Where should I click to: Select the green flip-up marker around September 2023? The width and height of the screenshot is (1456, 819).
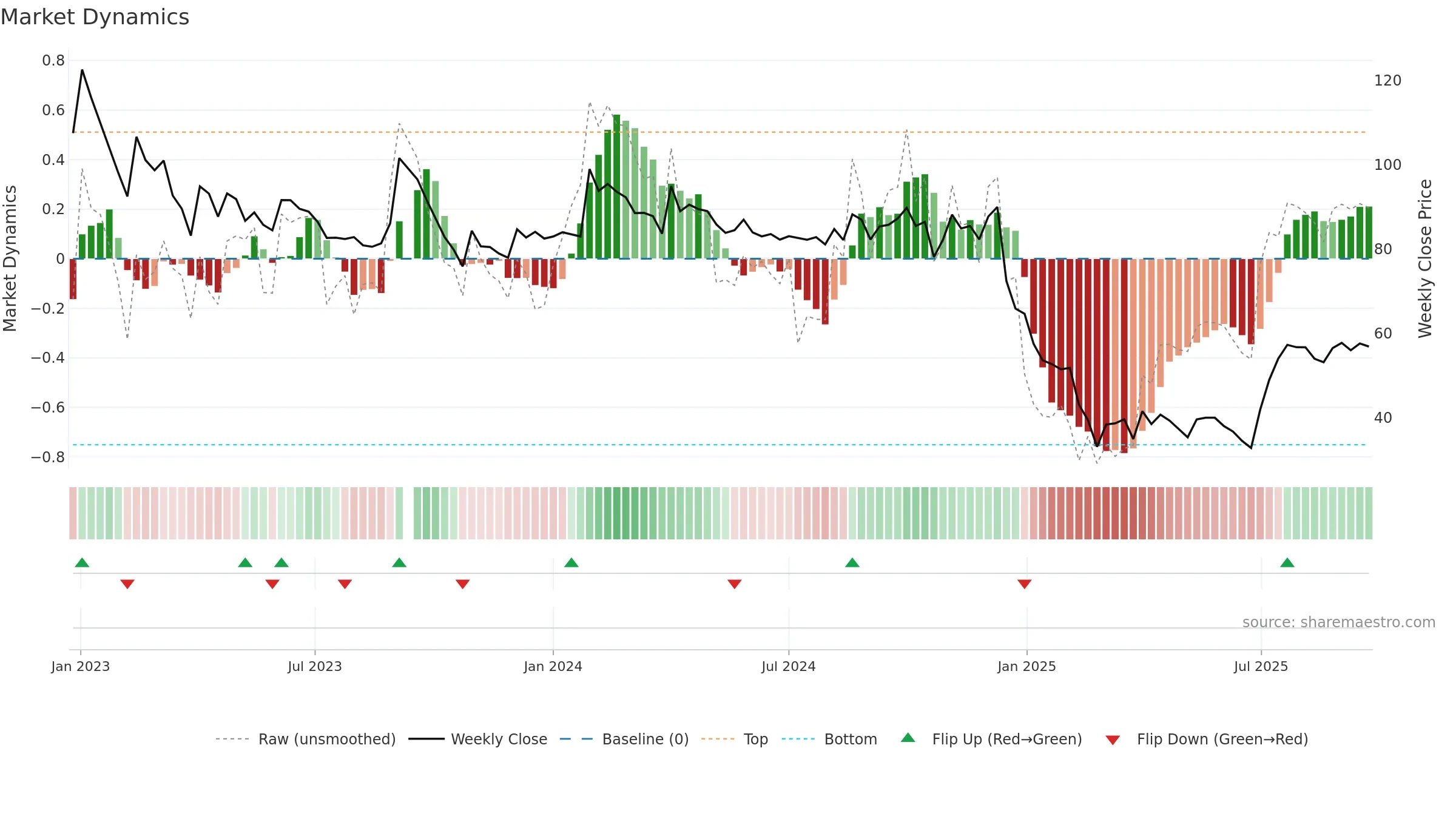(399, 562)
